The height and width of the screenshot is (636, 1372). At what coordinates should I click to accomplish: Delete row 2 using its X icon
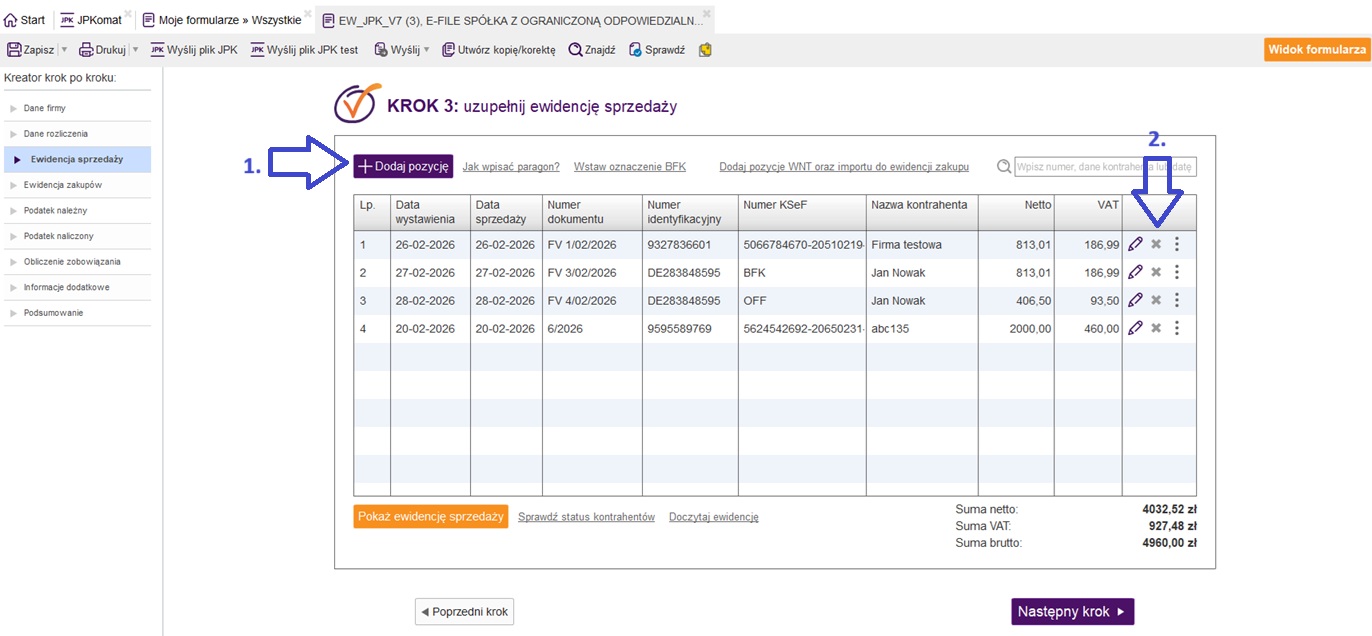coord(1156,272)
